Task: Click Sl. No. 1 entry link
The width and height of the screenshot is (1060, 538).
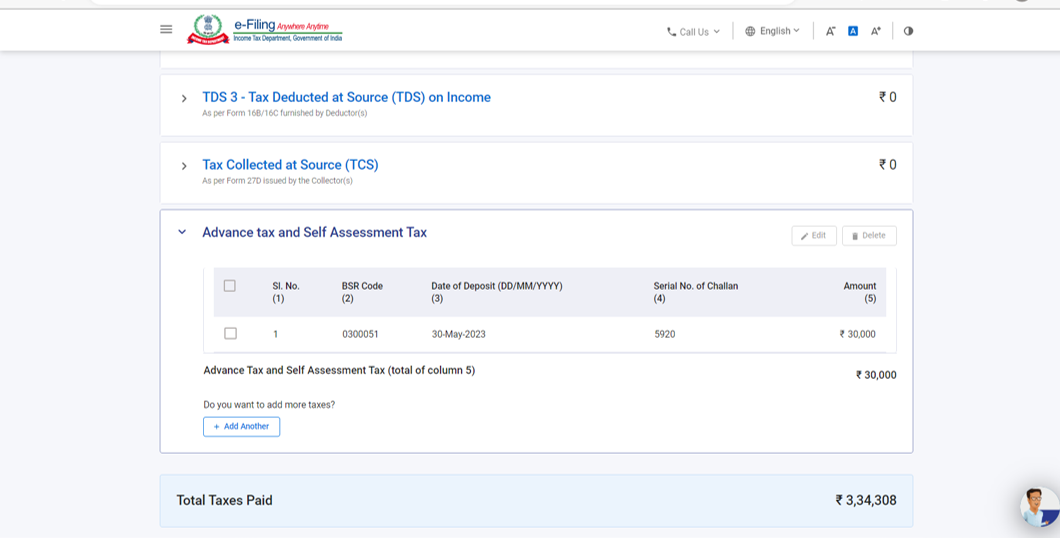Action: click(276, 334)
